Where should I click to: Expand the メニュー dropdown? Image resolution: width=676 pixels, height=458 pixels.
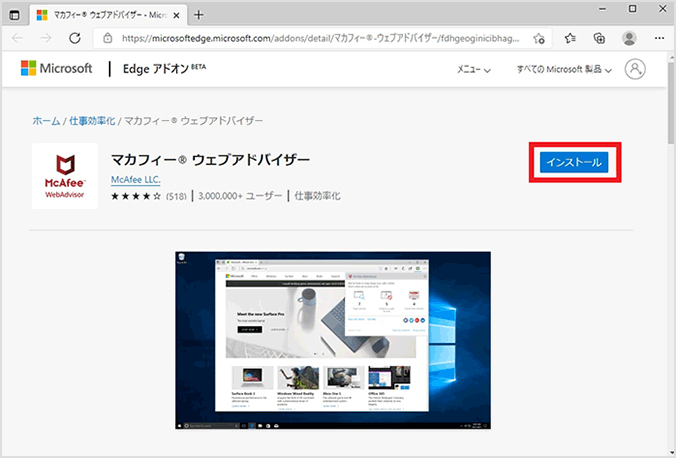[x=474, y=69]
